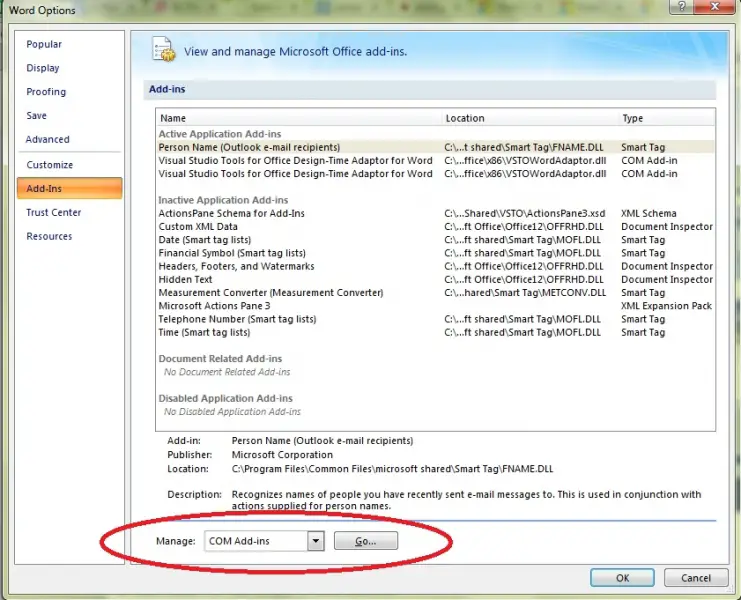Select Measurement Converter add-in row
741x600 pixels.
click(435, 293)
